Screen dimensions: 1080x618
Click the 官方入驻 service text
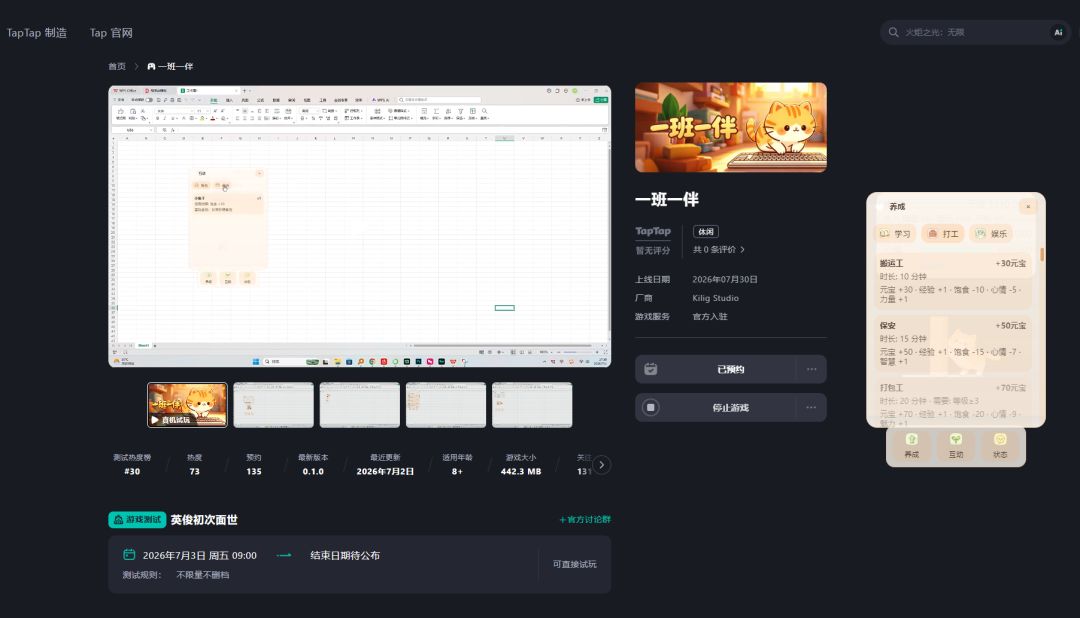[709, 316]
